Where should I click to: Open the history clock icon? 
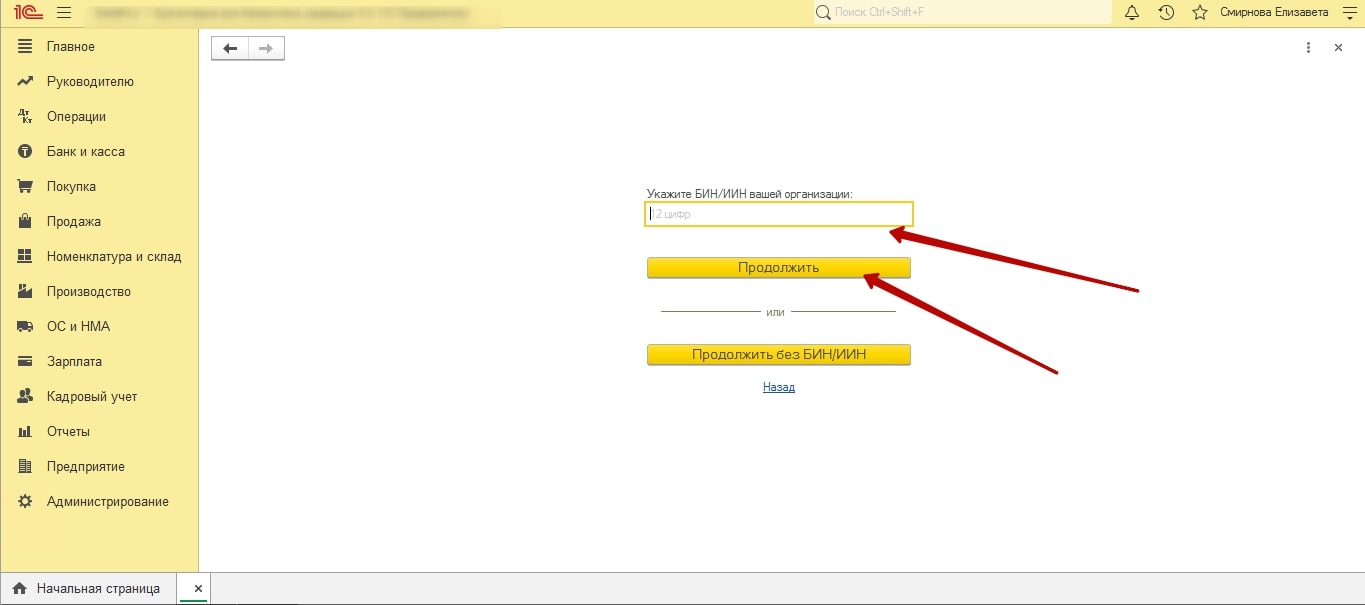click(1166, 13)
